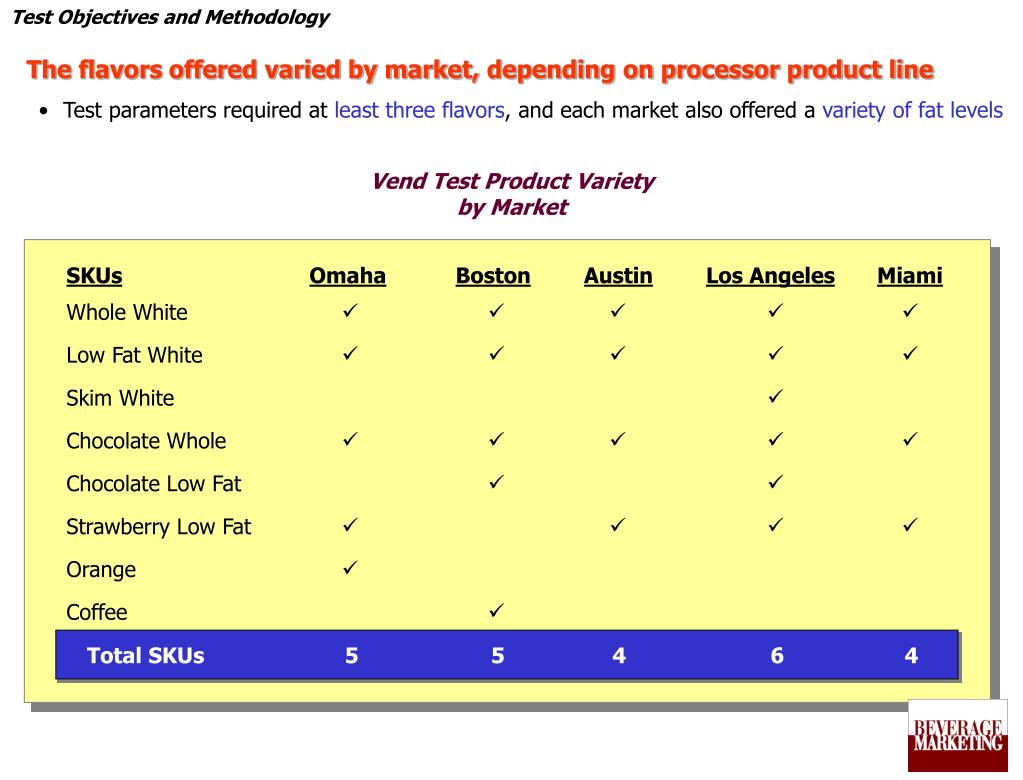Click the blue 'variety of fat levels' text
Viewport: 1023px width, 780px height.
click(912, 110)
